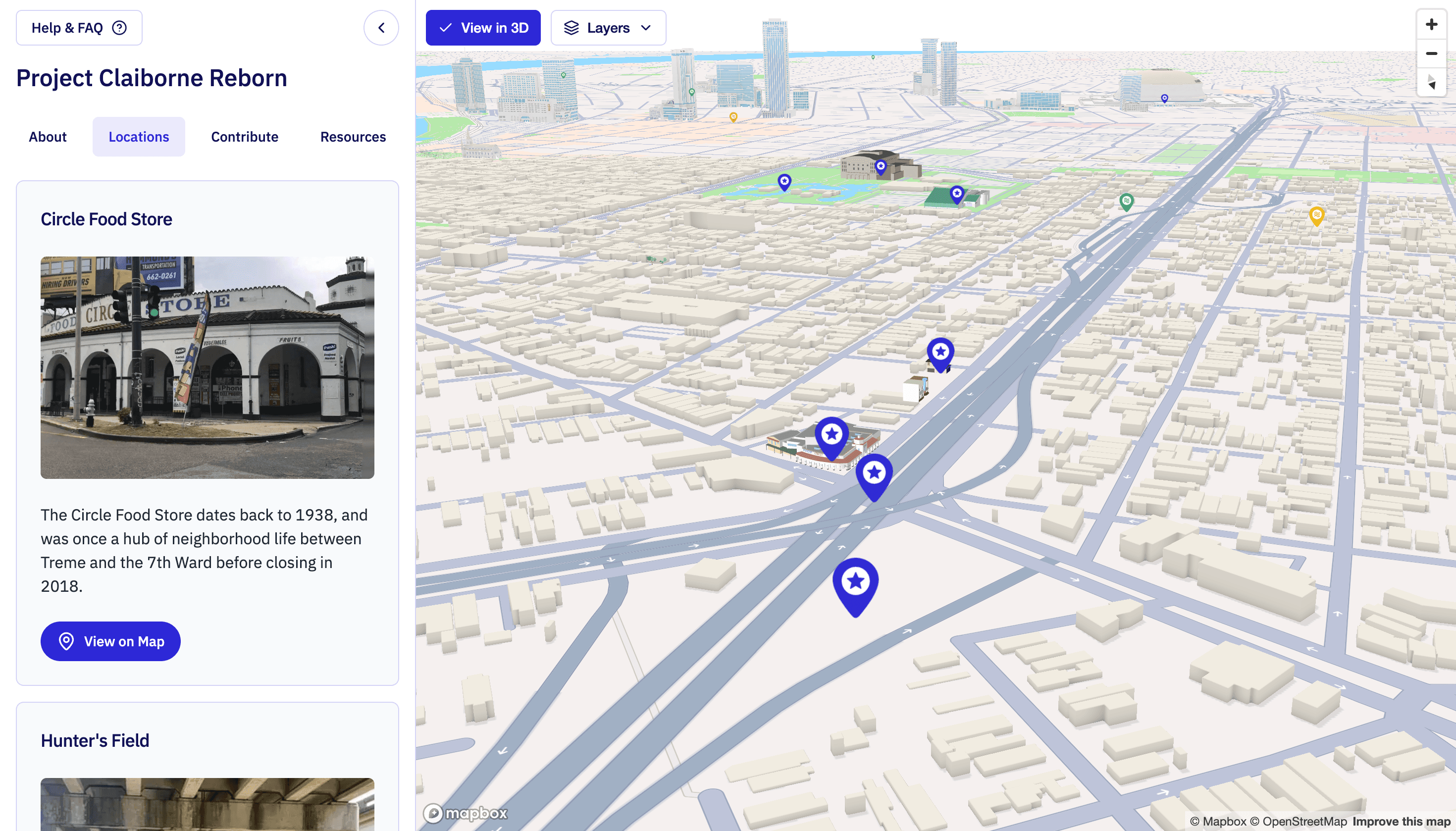Click the Hunter's Field heading
The image size is (1456, 831).
(x=95, y=740)
